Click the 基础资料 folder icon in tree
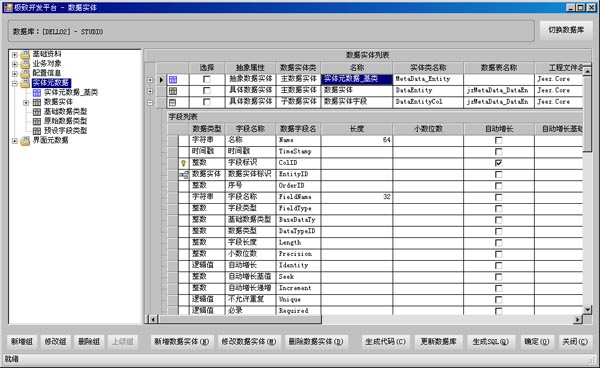The width and height of the screenshot is (600, 368). tap(25, 54)
